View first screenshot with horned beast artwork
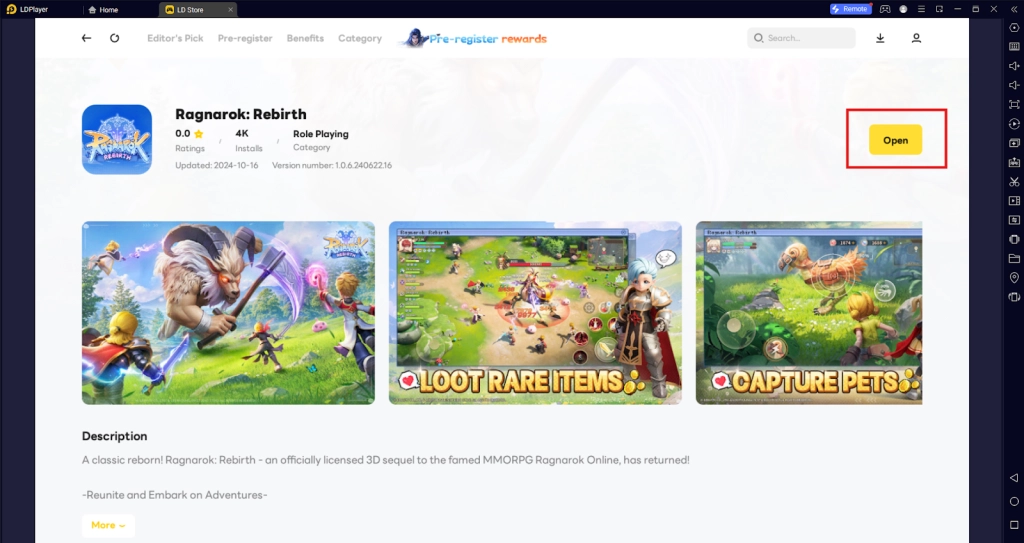 click(228, 312)
